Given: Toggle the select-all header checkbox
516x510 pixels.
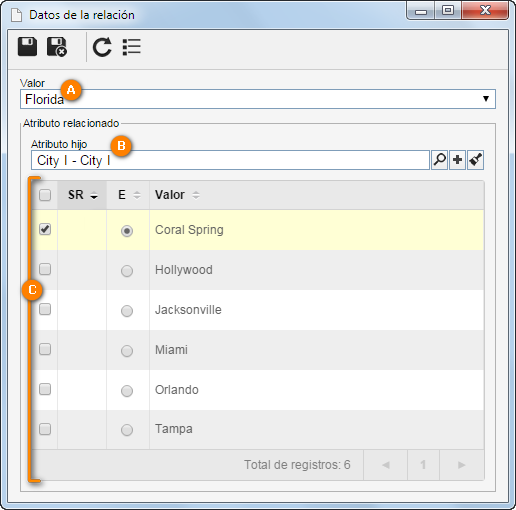Looking at the screenshot, I should coord(45,195).
